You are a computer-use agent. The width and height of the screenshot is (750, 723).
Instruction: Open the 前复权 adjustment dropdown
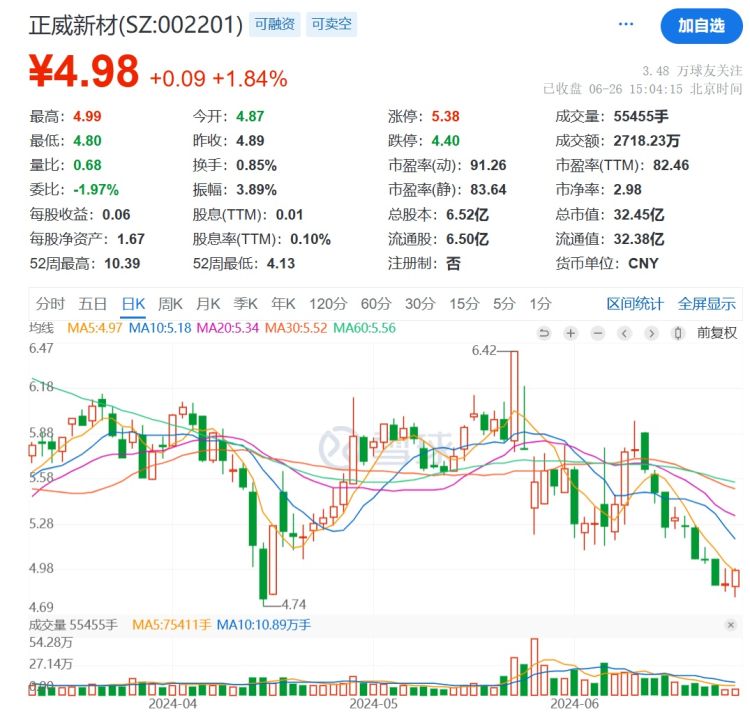[x=717, y=333]
